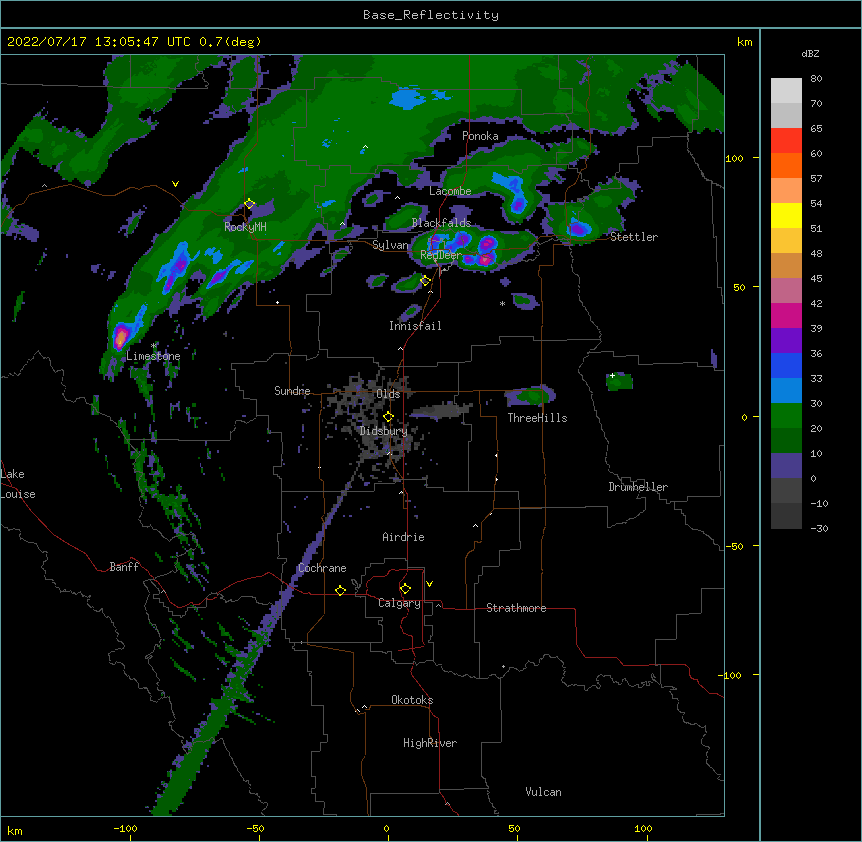
Task: Click the Strathmore label
Action: tap(516, 608)
